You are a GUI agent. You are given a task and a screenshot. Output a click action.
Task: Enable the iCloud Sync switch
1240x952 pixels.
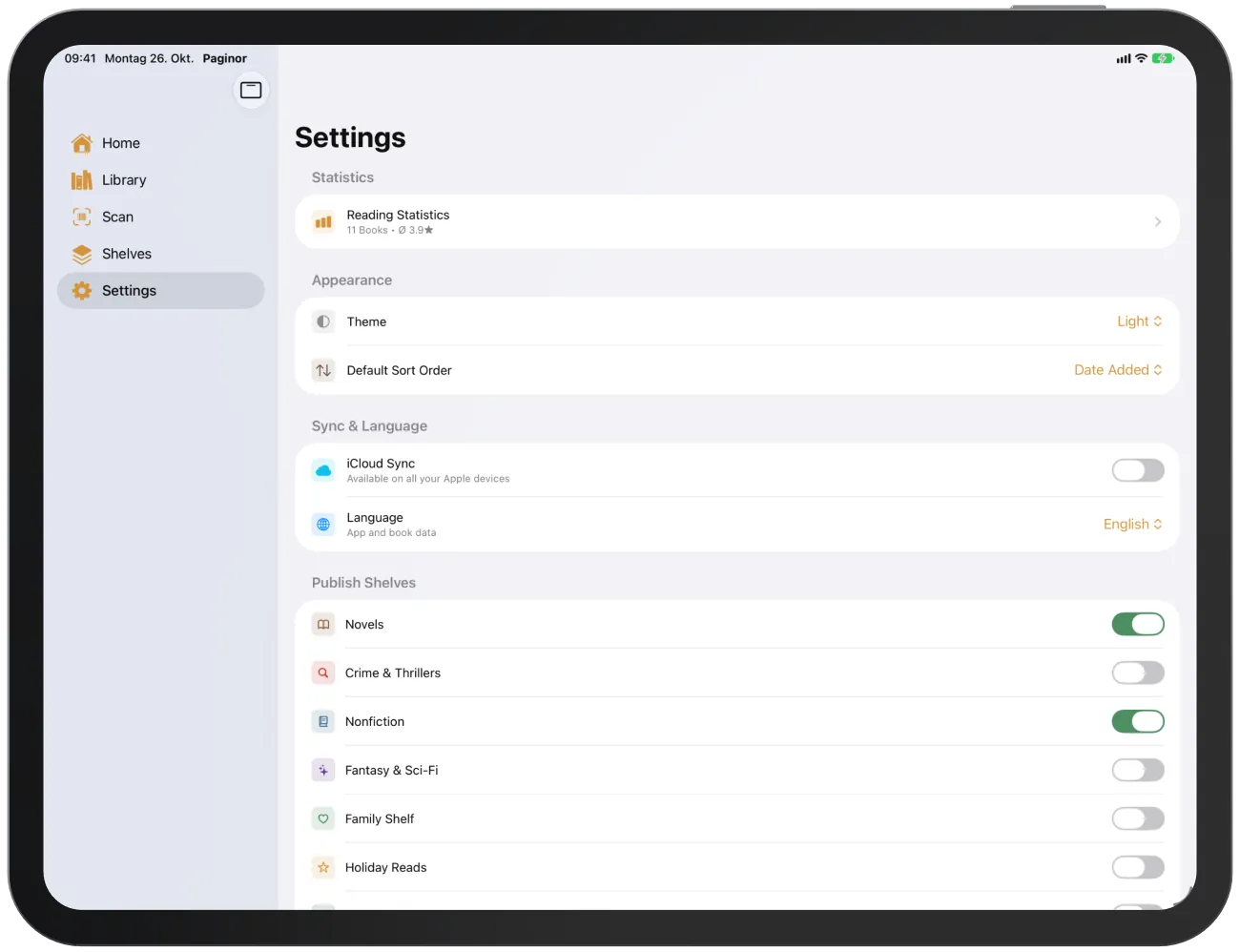coord(1138,470)
